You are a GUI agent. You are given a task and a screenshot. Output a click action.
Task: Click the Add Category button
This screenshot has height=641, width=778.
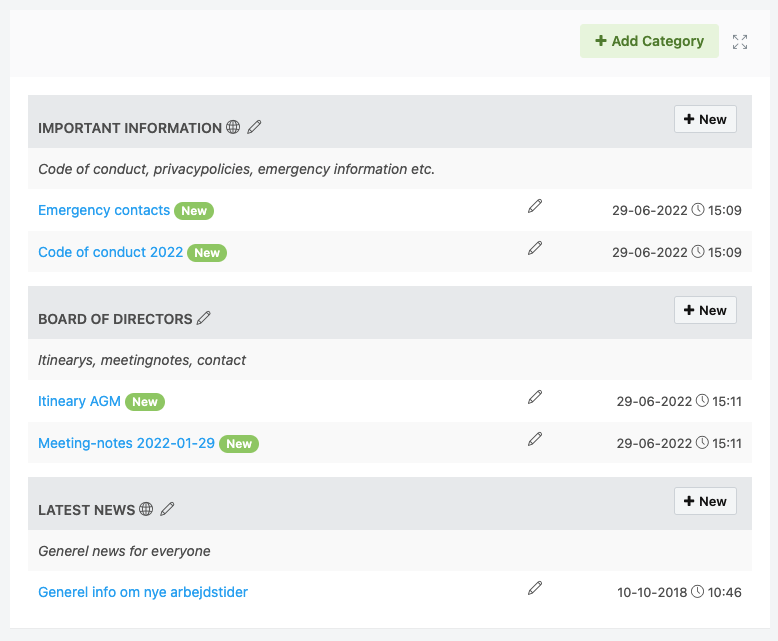[x=649, y=41]
